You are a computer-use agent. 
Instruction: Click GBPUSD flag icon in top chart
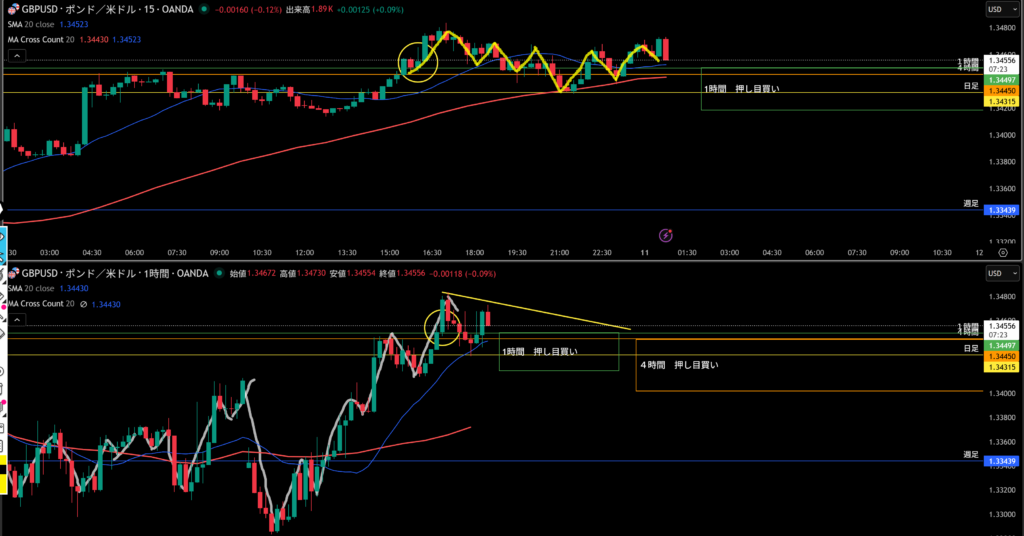[x=14, y=9]
